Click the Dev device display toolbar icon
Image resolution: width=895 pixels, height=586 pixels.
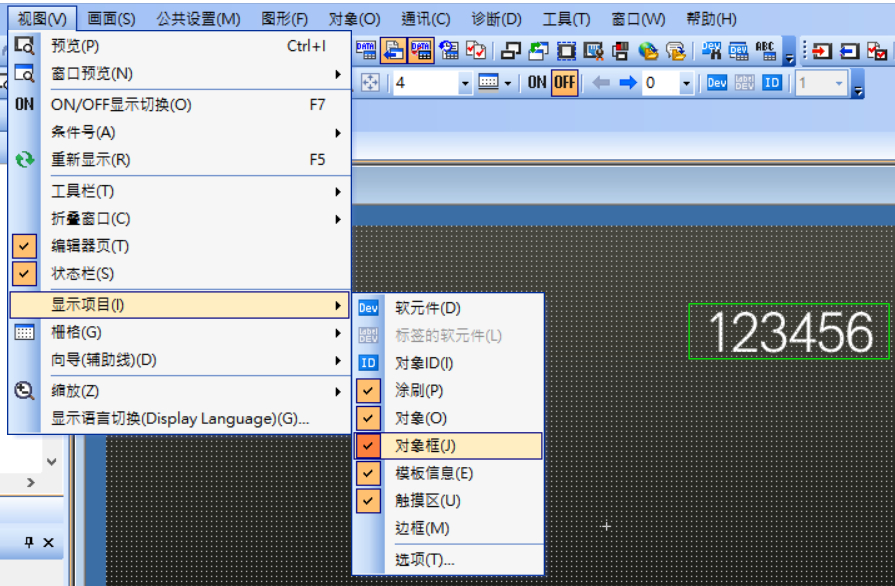click(x=717, y=83)
